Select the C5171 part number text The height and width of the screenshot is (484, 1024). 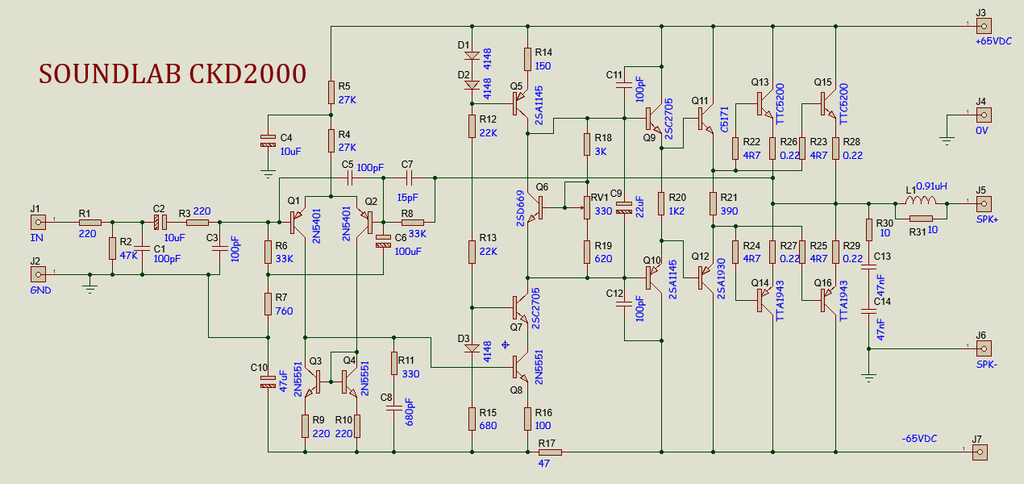[724, 118]
